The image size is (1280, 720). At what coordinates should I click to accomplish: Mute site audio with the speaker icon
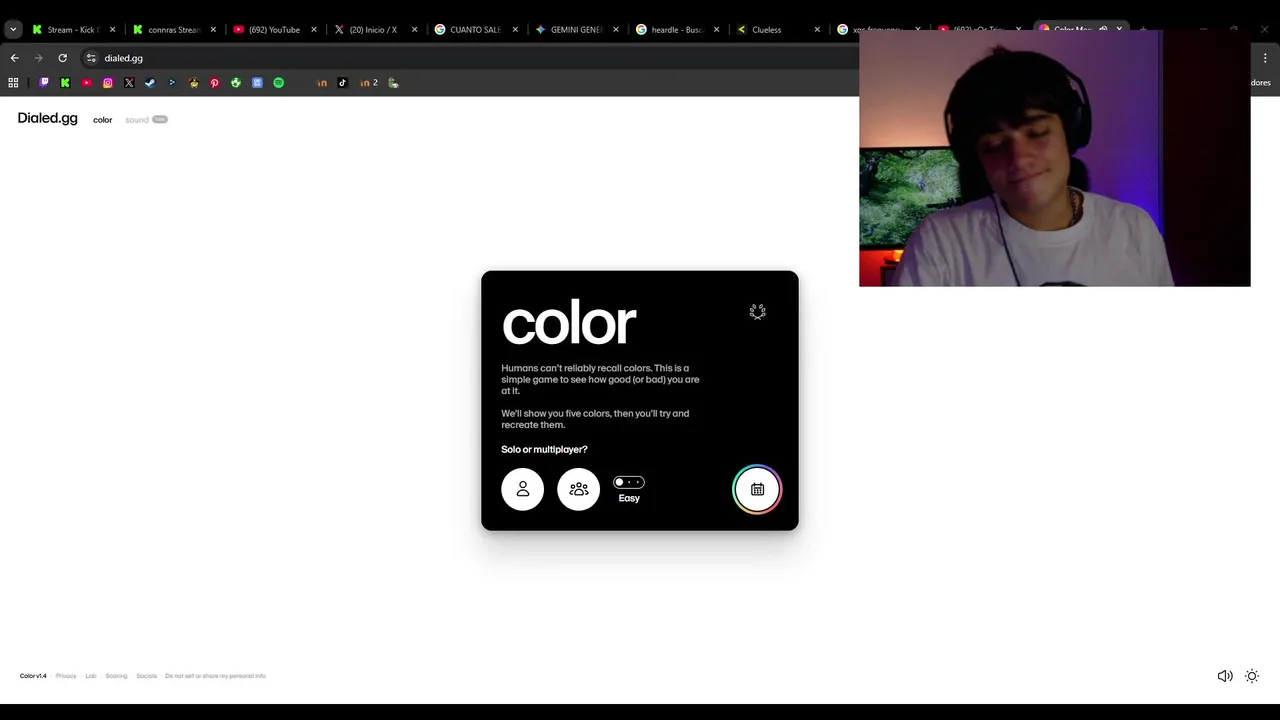point(1225,676)
